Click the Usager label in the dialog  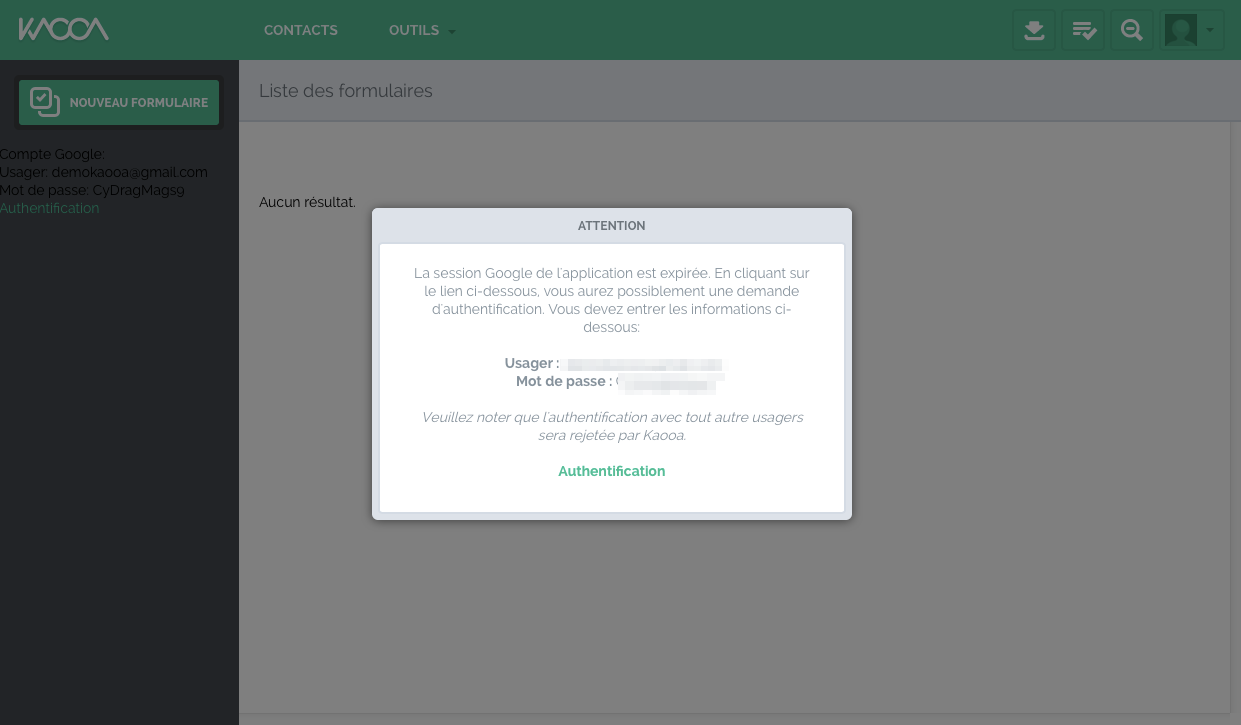(x=532, y=363)
